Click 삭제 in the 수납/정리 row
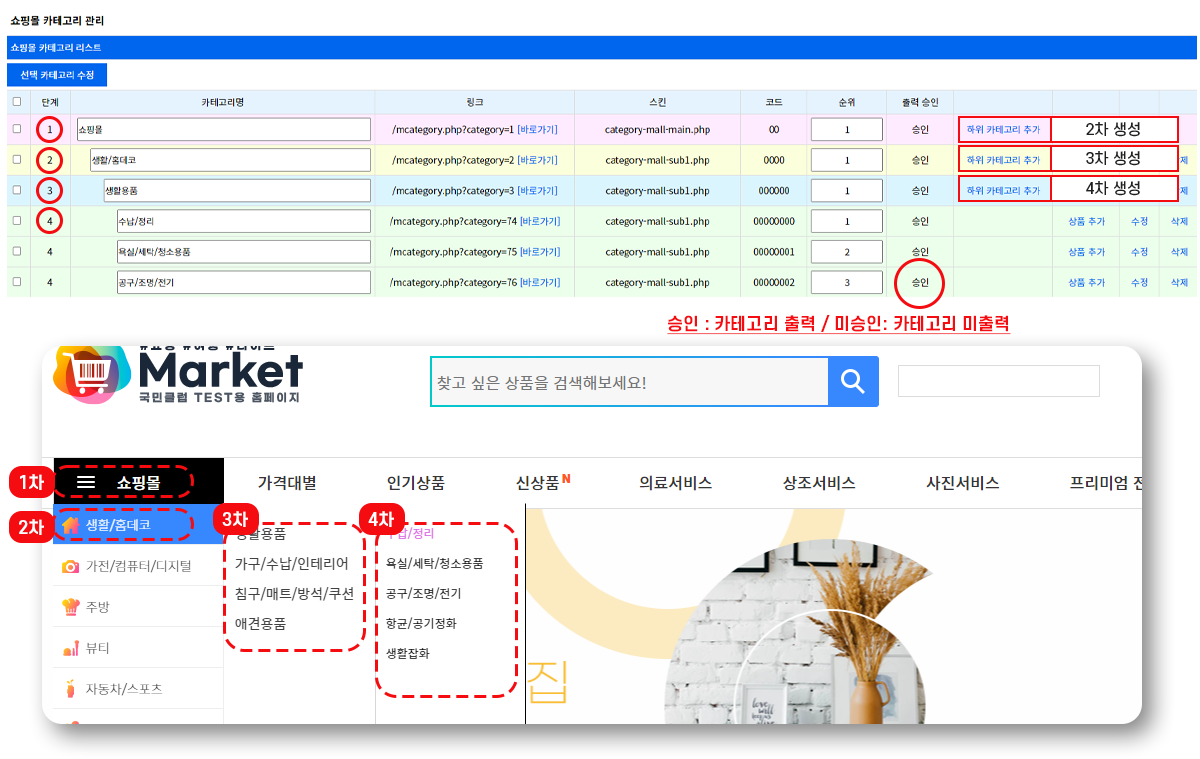 pos(1180,221)
